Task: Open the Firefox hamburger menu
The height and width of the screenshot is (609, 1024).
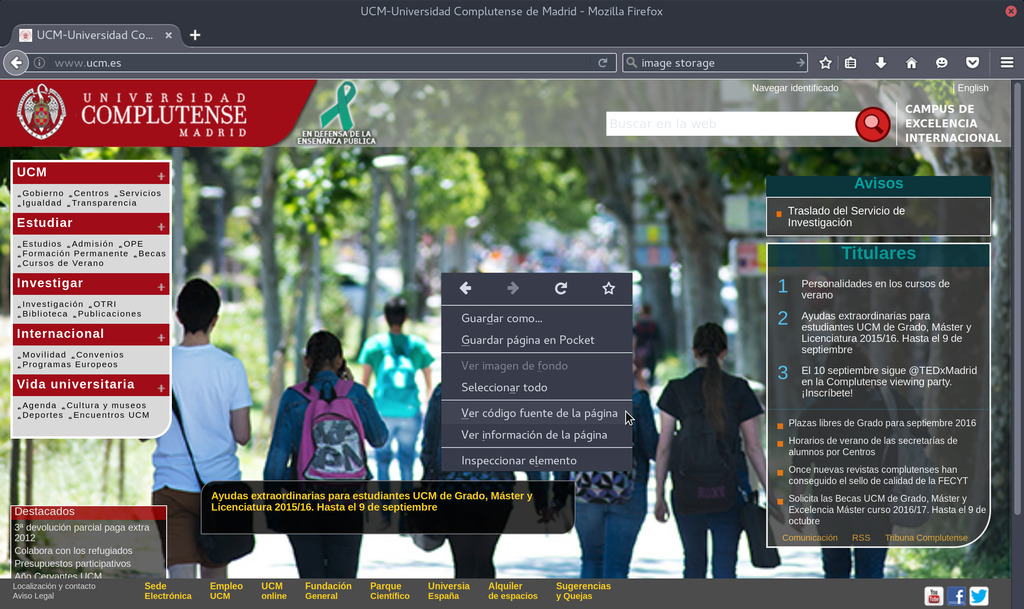Action: 1007,63
